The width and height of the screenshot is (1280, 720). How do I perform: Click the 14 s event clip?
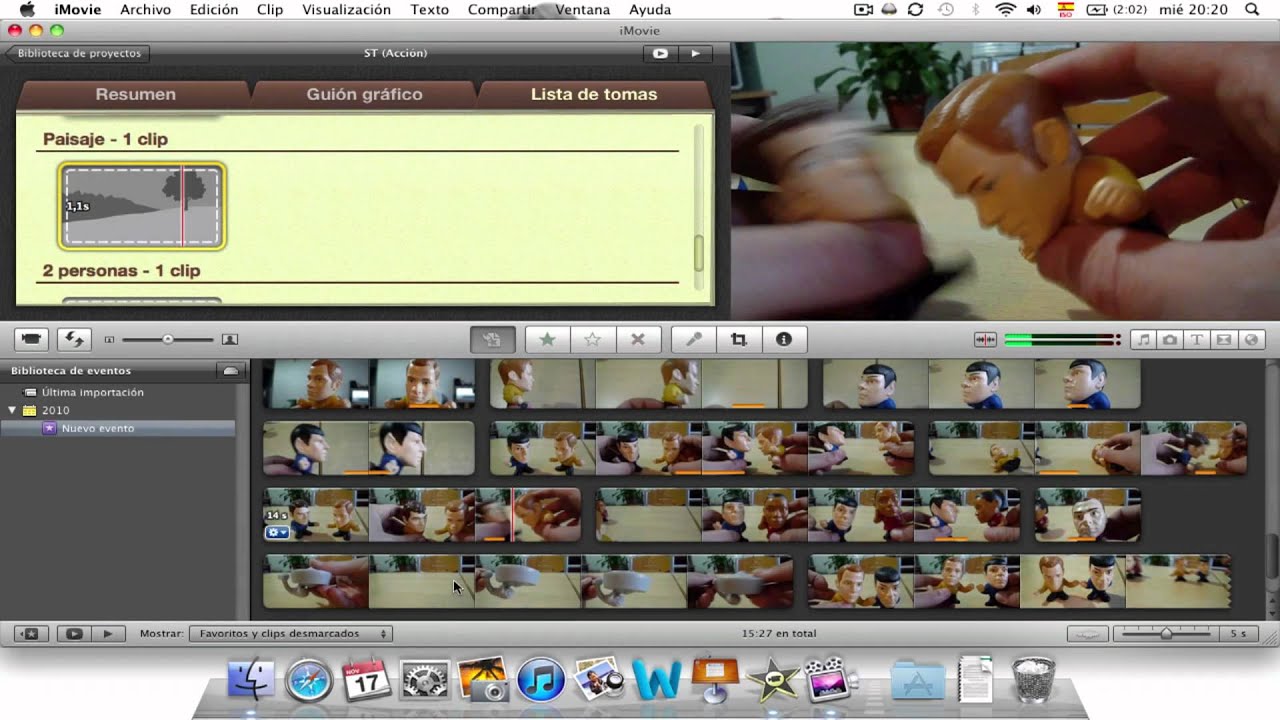coord(422,515)
